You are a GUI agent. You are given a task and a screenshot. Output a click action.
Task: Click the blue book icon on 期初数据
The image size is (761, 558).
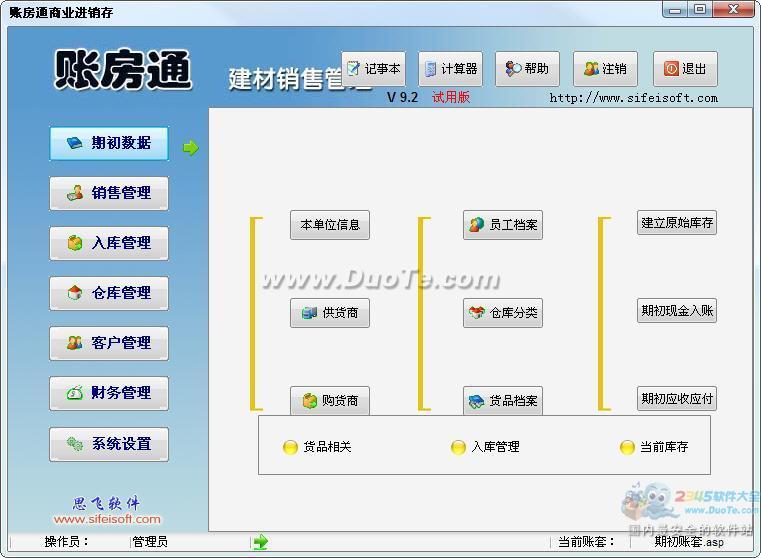tap(74, 143)
